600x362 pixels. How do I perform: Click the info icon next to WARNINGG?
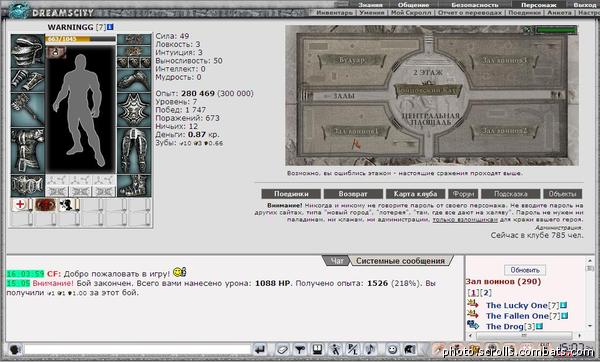click(110, 27)
